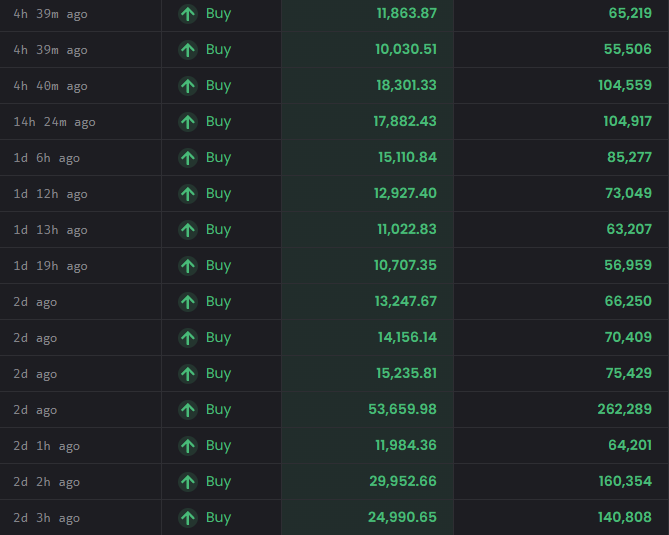The width and height of the screenshot is (669, 535).
Task: Select the quantity 56,959
Action: tap(628, 265)
